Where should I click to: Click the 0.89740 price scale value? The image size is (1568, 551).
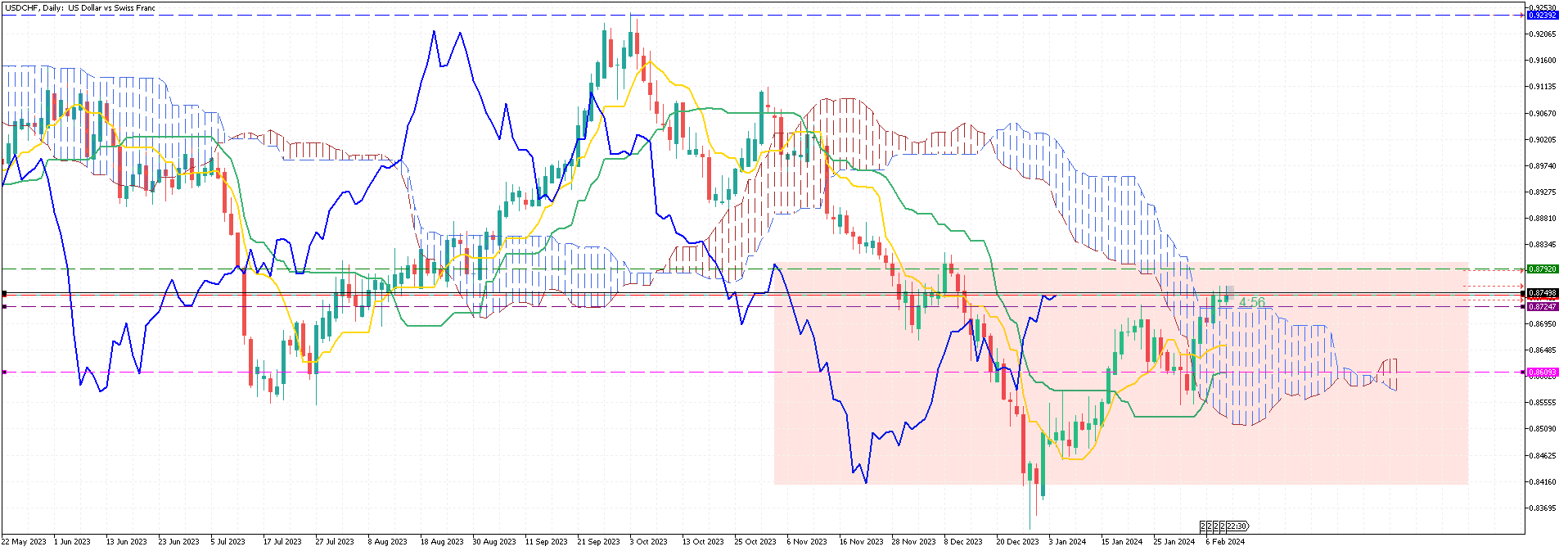[1544, 165]
